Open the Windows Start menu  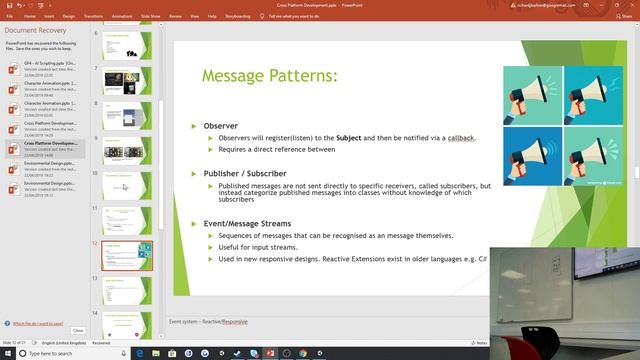[8, 353]
